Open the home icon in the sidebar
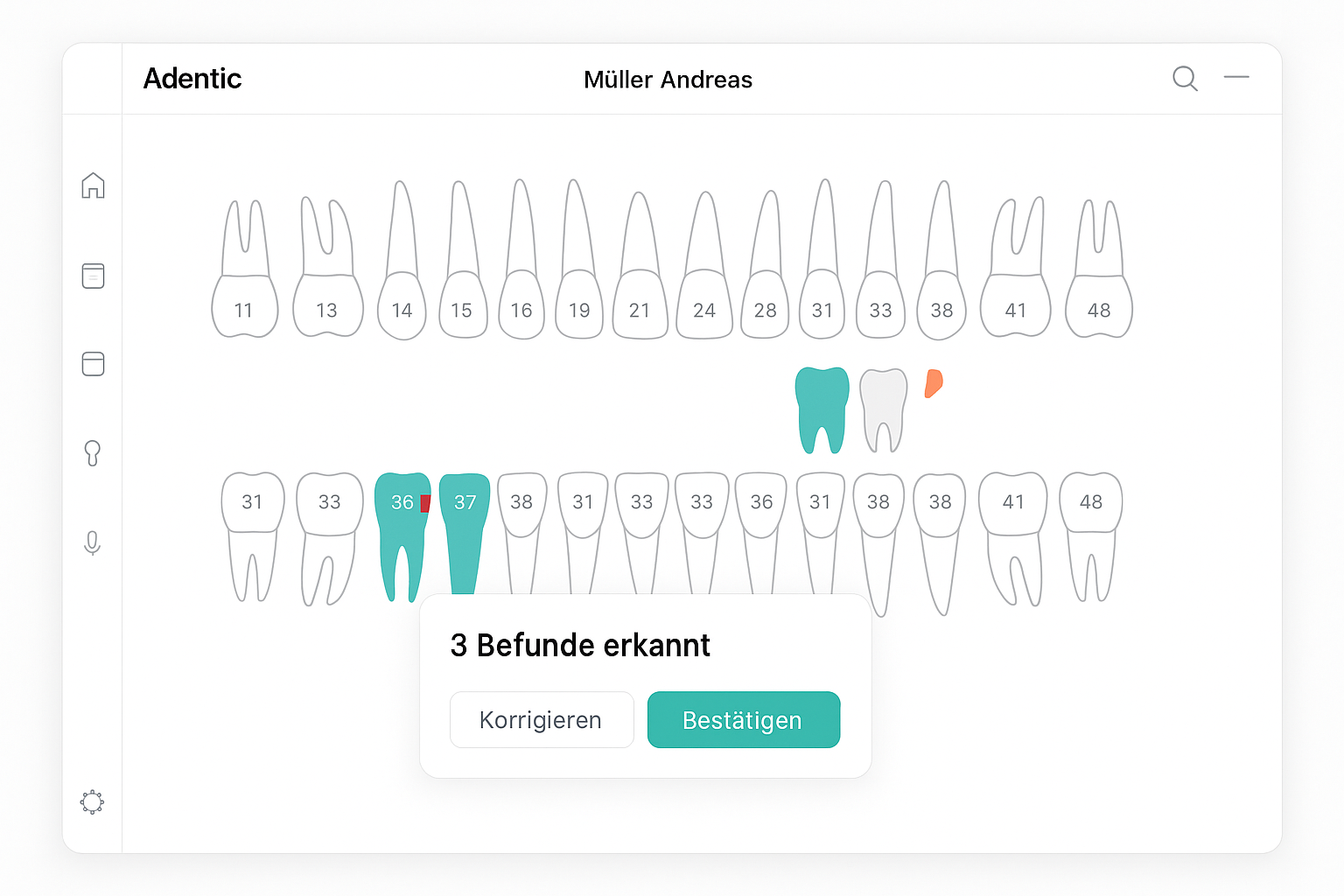This screenshot has width=1344, height=896. click(93, 185)
